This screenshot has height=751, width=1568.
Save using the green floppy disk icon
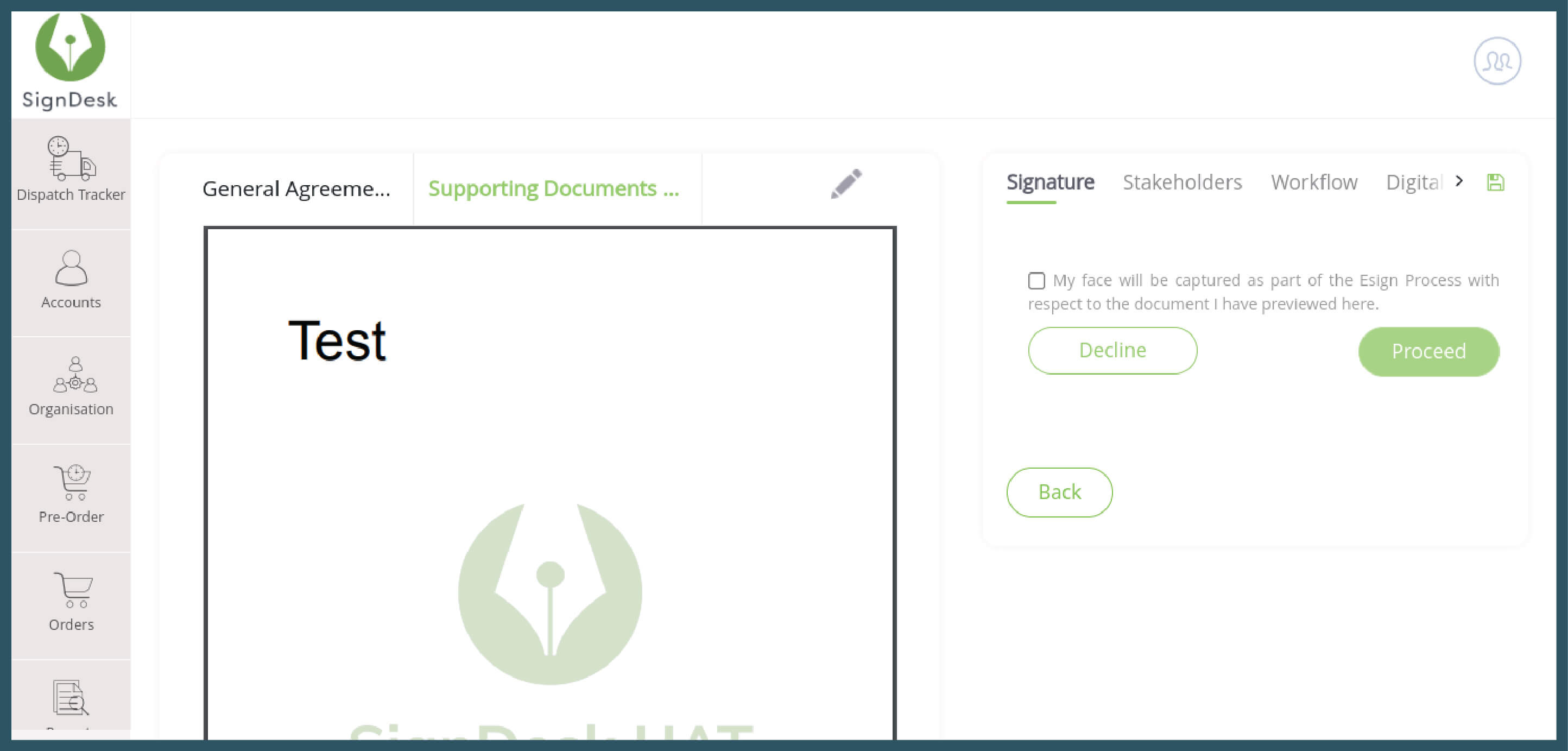(x=1496, y=181)
